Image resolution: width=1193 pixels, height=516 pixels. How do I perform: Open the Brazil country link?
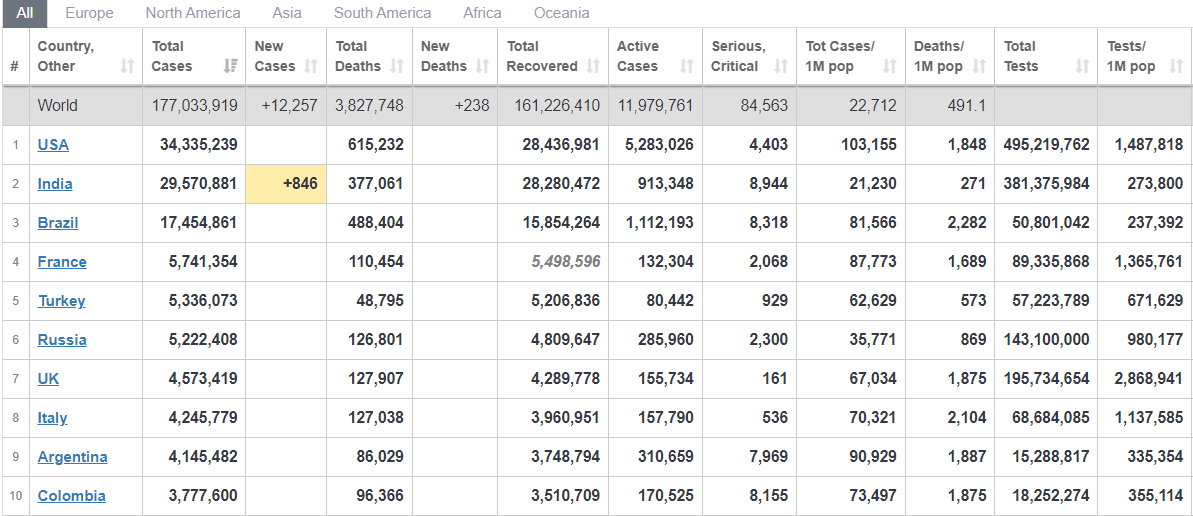tap(58, 223)
